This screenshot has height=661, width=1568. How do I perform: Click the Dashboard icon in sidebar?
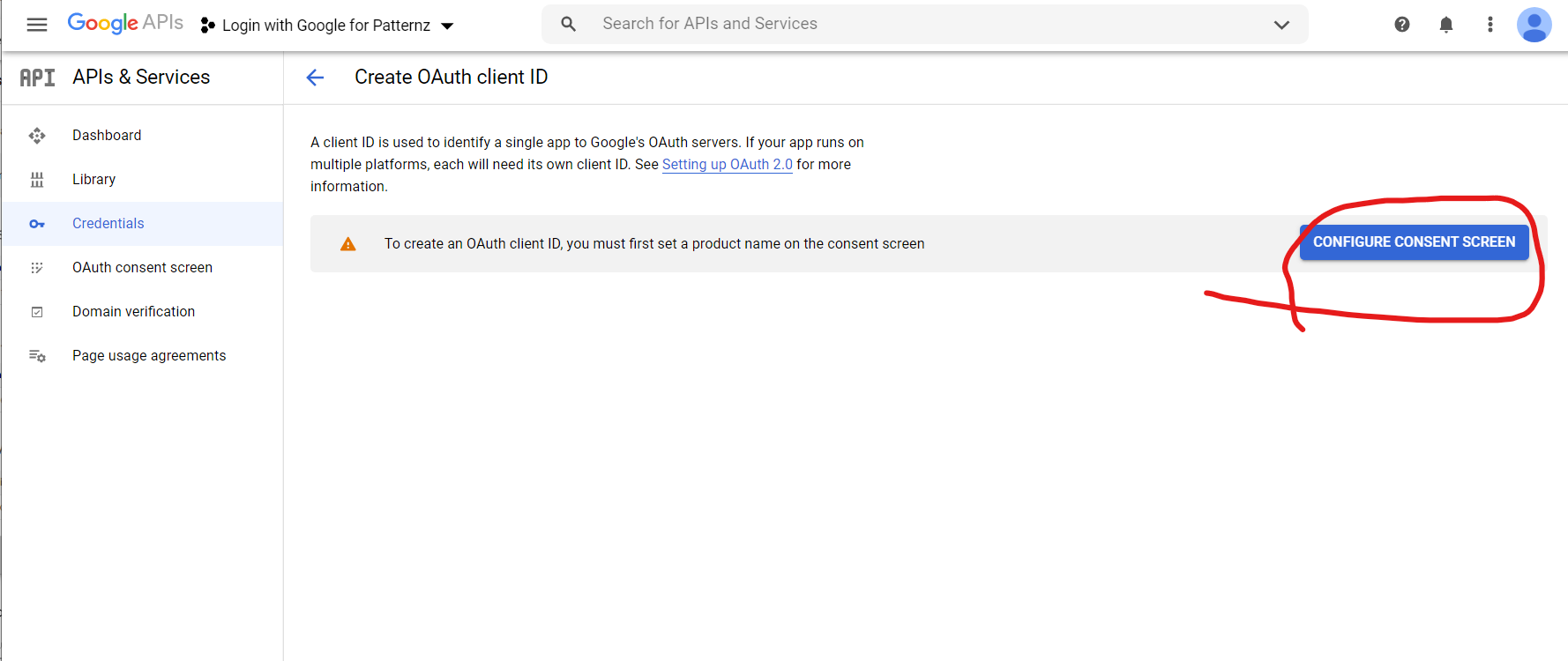37,136
